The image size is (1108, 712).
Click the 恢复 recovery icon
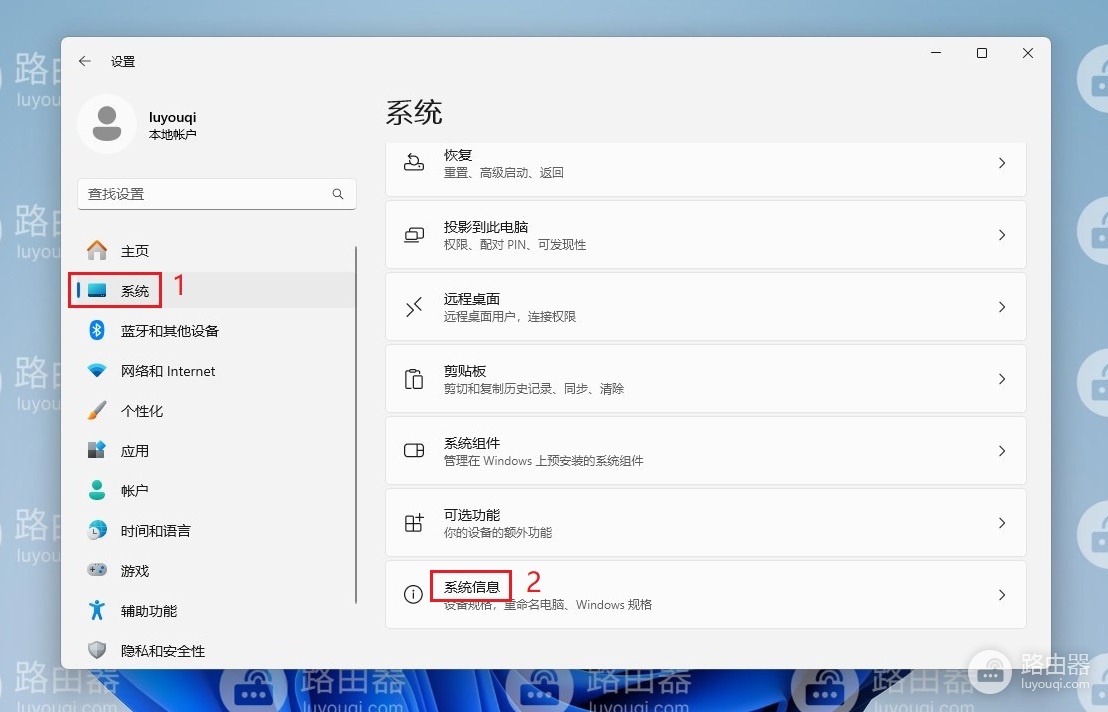(413, 162)
